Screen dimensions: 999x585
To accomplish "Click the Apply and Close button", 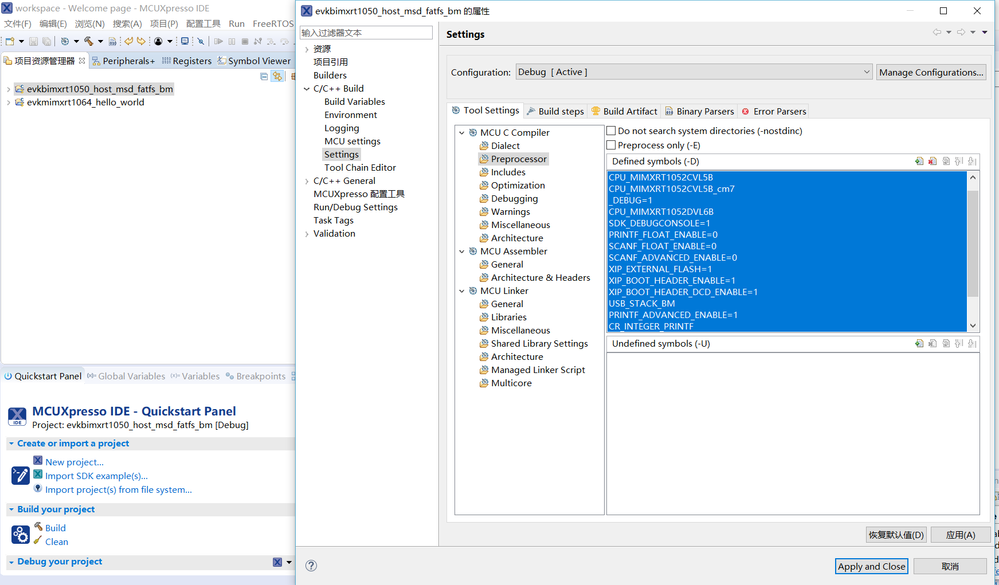I will click(871, 566).
